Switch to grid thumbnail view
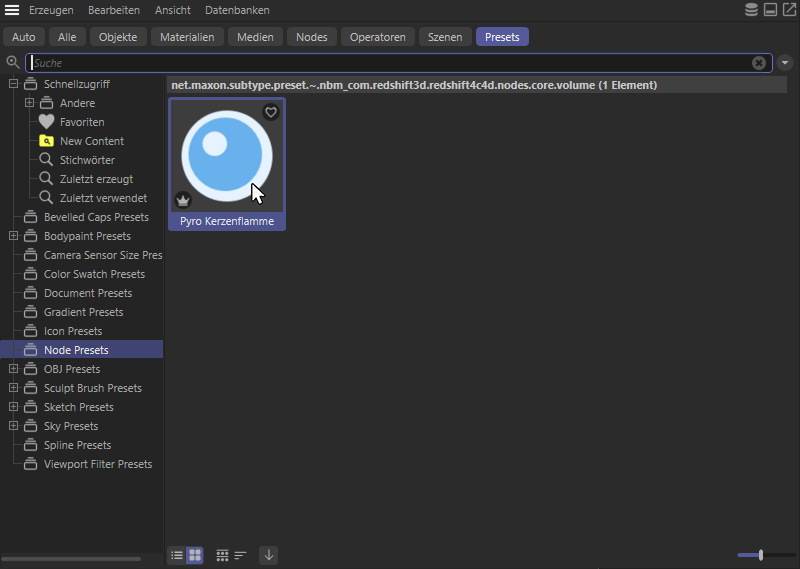The width and height of the screenshot is (800, 569). click(x=195, y=555)
